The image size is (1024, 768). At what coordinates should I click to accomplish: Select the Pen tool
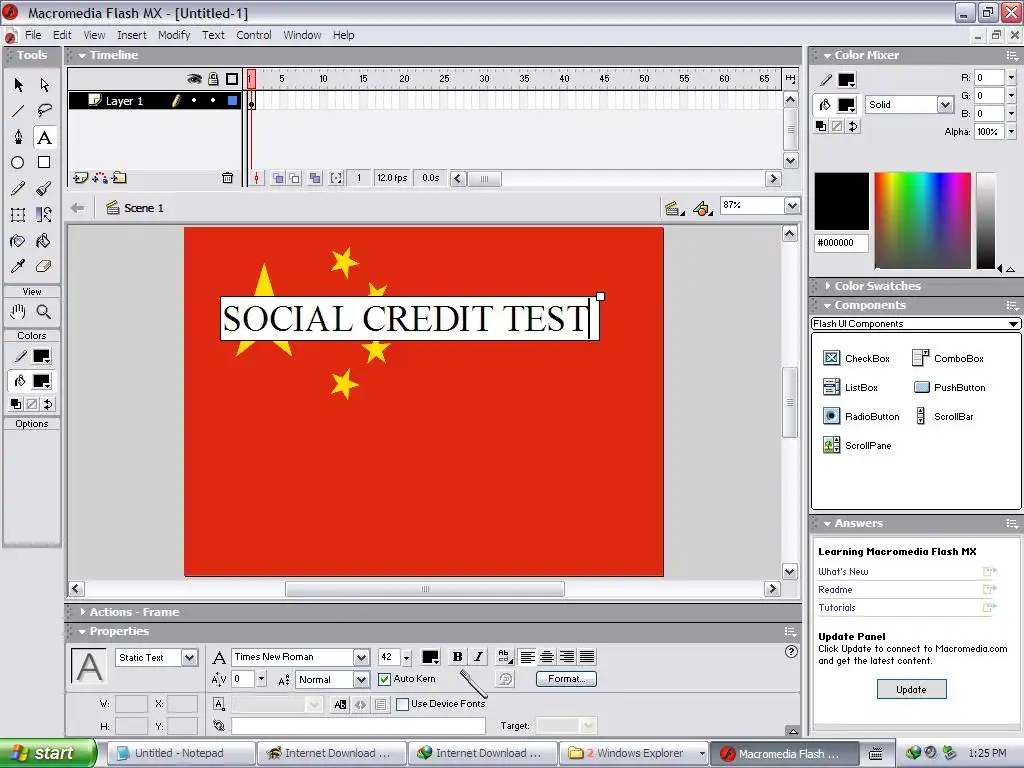[18, 137]
